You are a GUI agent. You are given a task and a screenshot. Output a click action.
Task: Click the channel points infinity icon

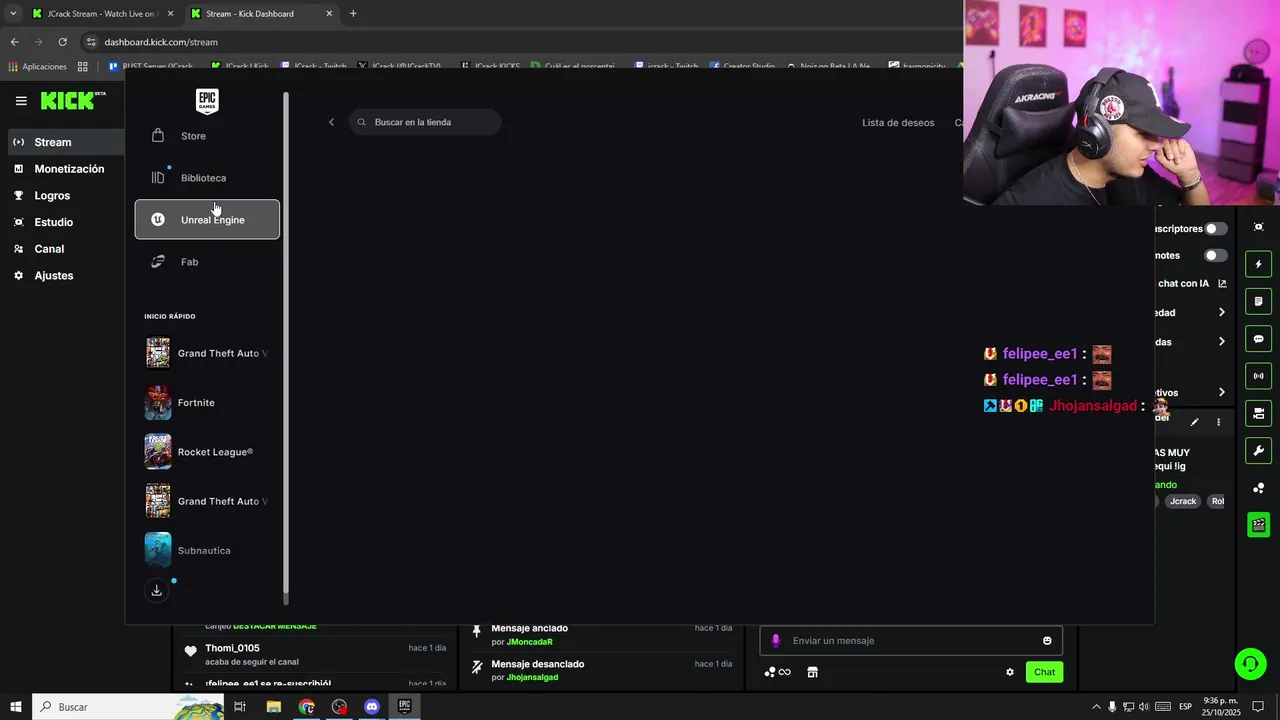pyautogui.click(x=778, y=672)
